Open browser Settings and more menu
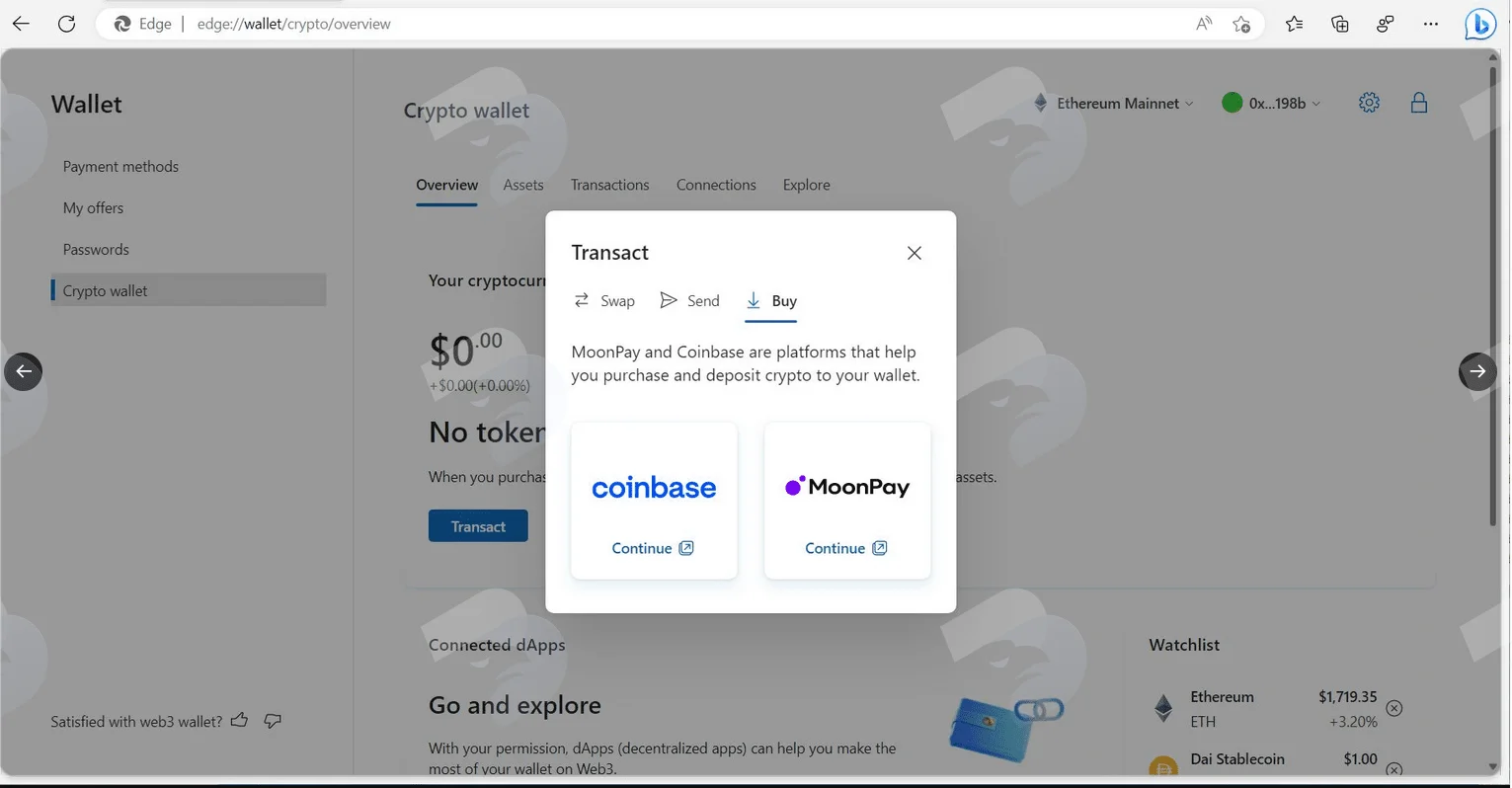 [1431, 24]
